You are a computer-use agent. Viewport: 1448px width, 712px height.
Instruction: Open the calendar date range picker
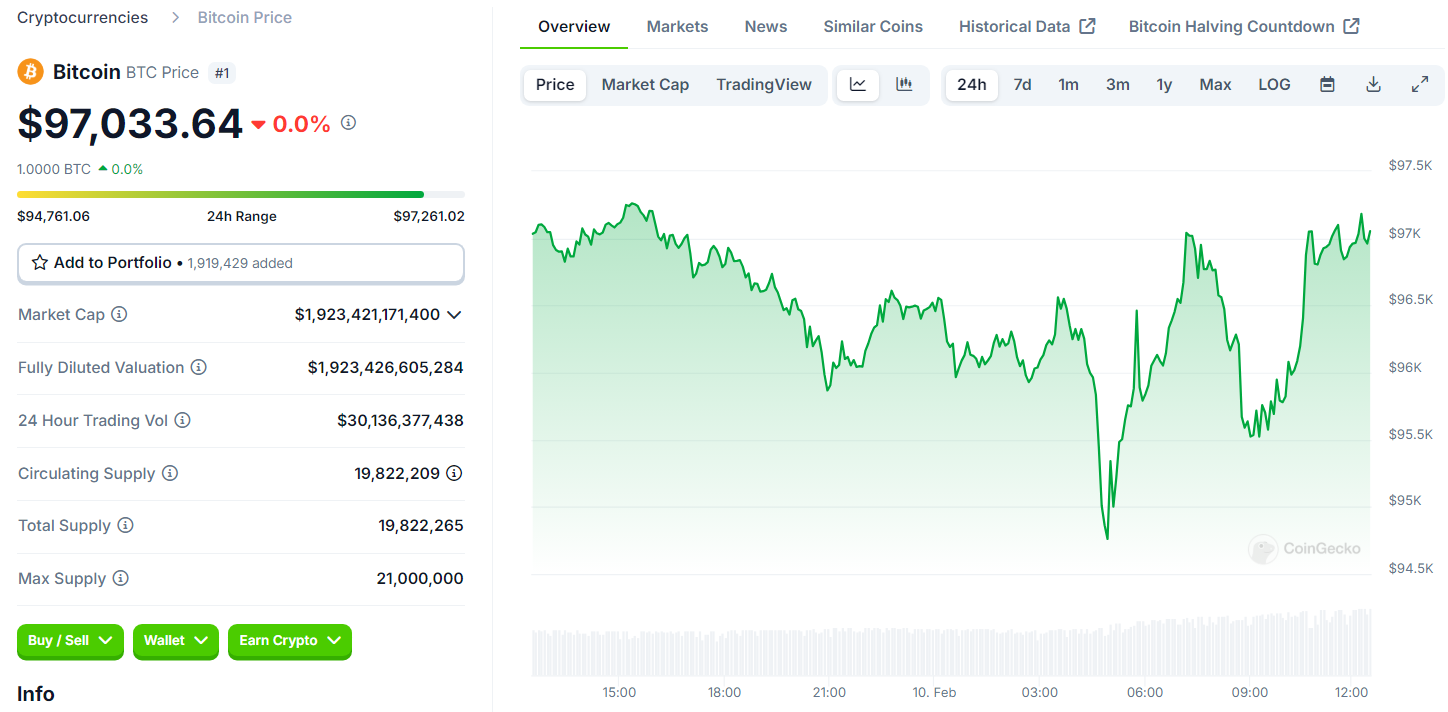1327,85
